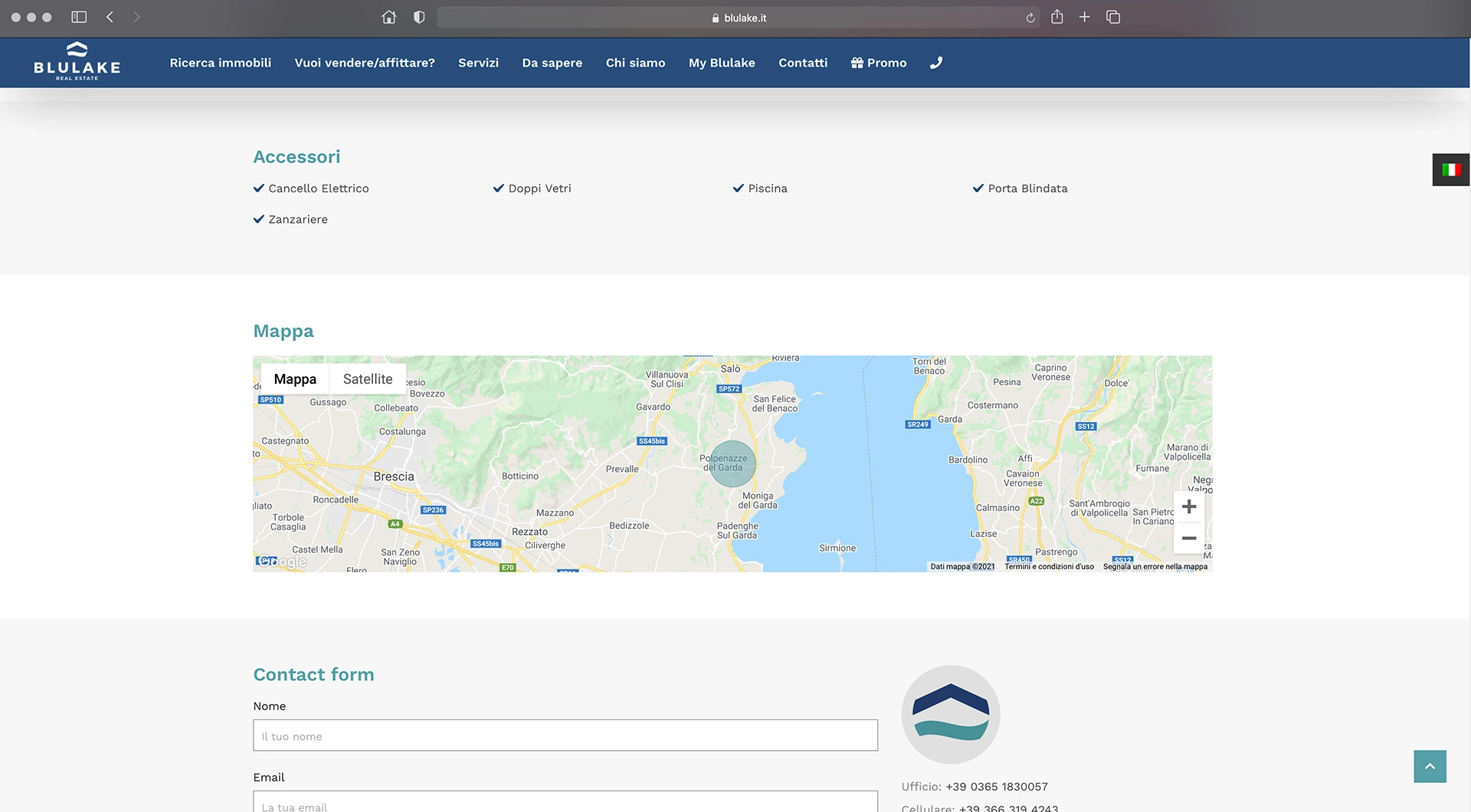Click the Safari share icon
The height and width of the screenshot is (812, 1471).
1057,16
